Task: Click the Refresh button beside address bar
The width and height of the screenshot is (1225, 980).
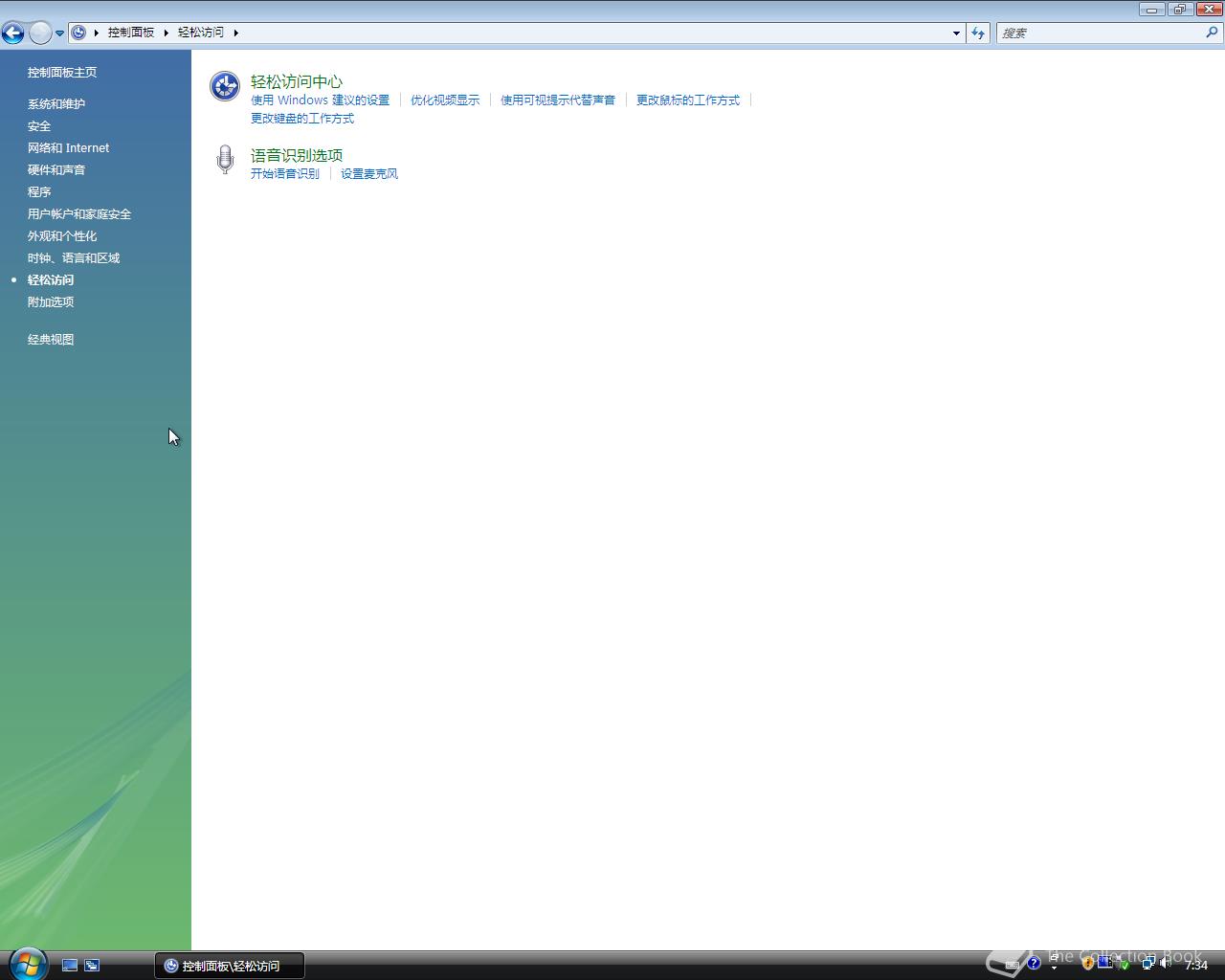Action: coord(977,33)
